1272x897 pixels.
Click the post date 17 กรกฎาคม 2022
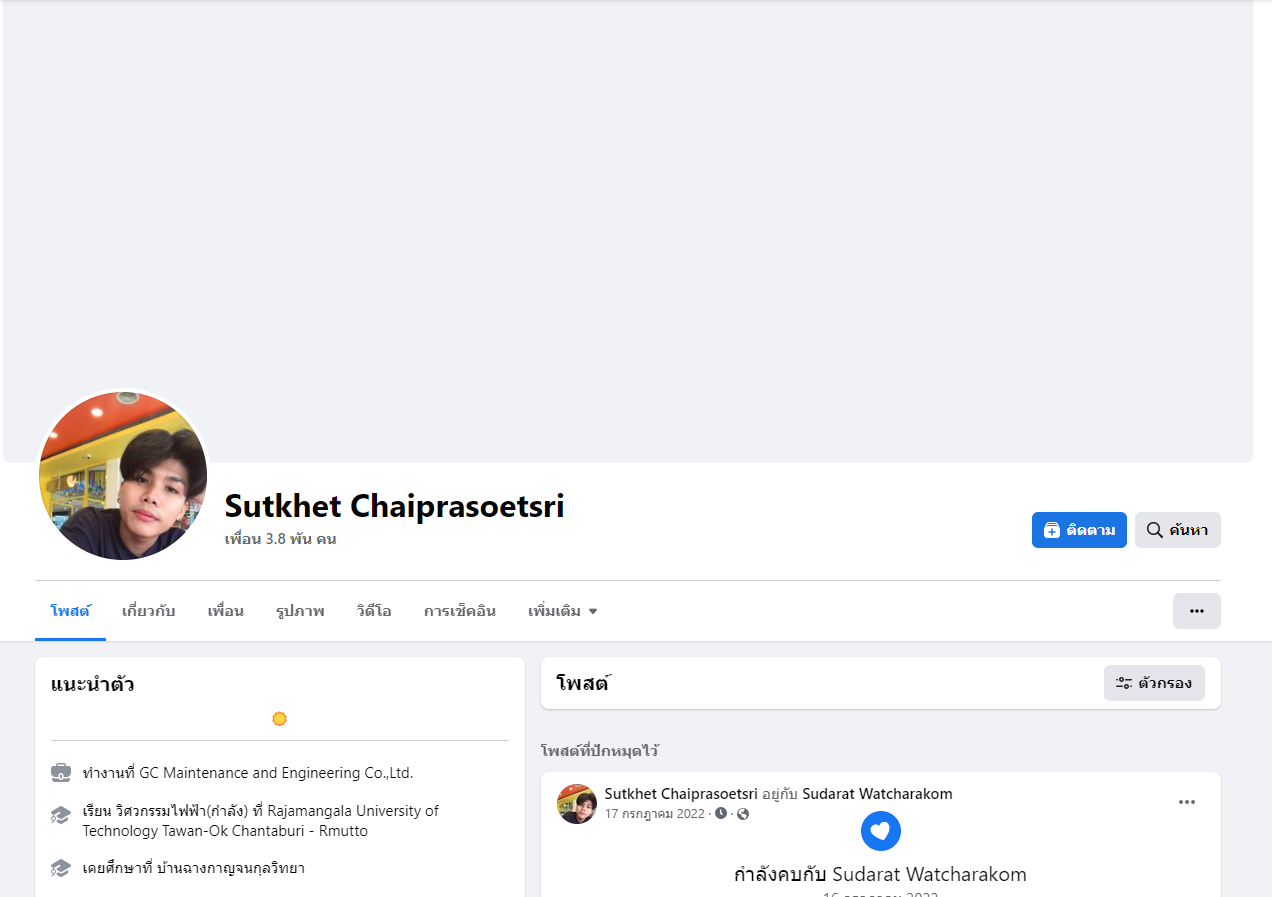[x=656, y=814]
